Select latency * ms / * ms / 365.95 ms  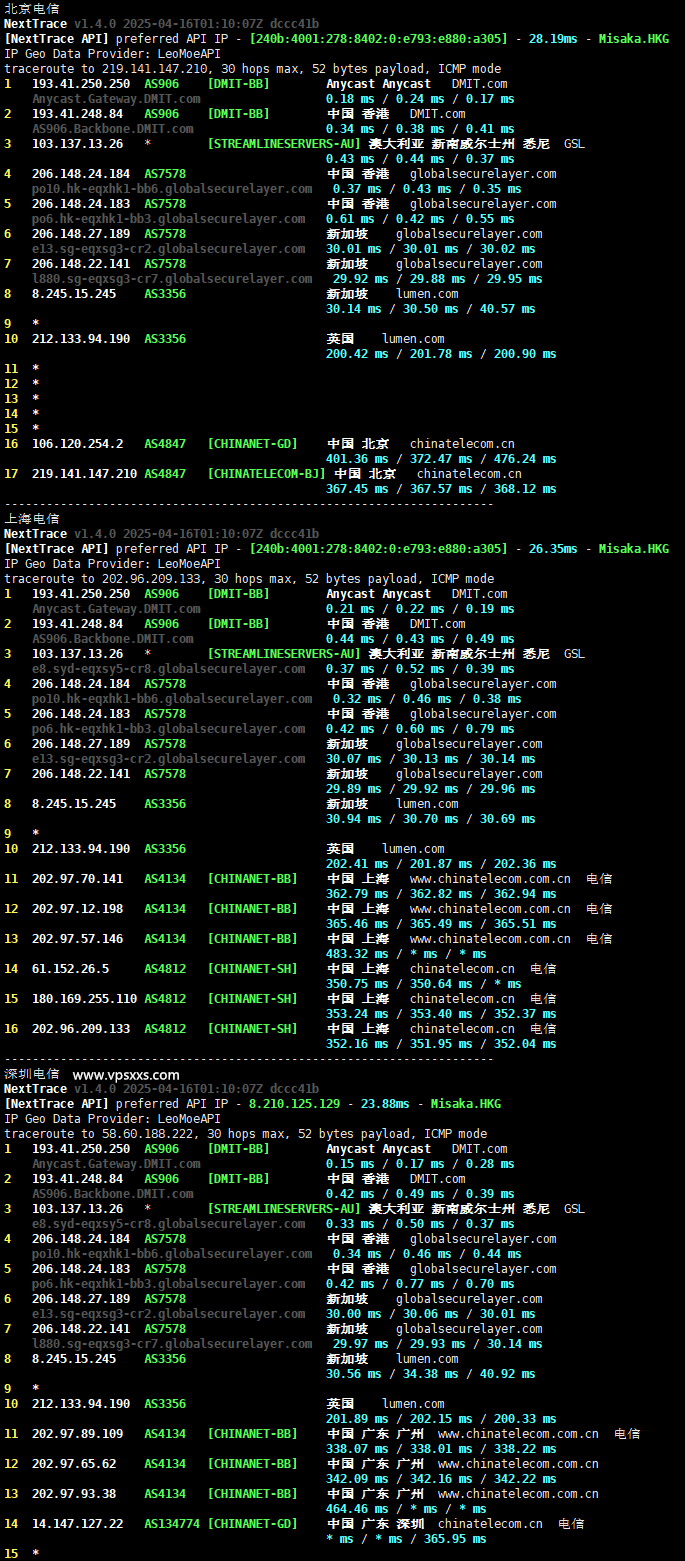(x=406, y=1539)
